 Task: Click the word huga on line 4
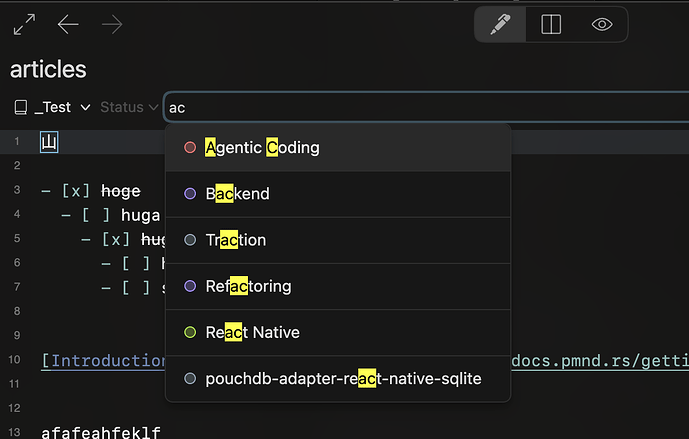click(141, 215)
